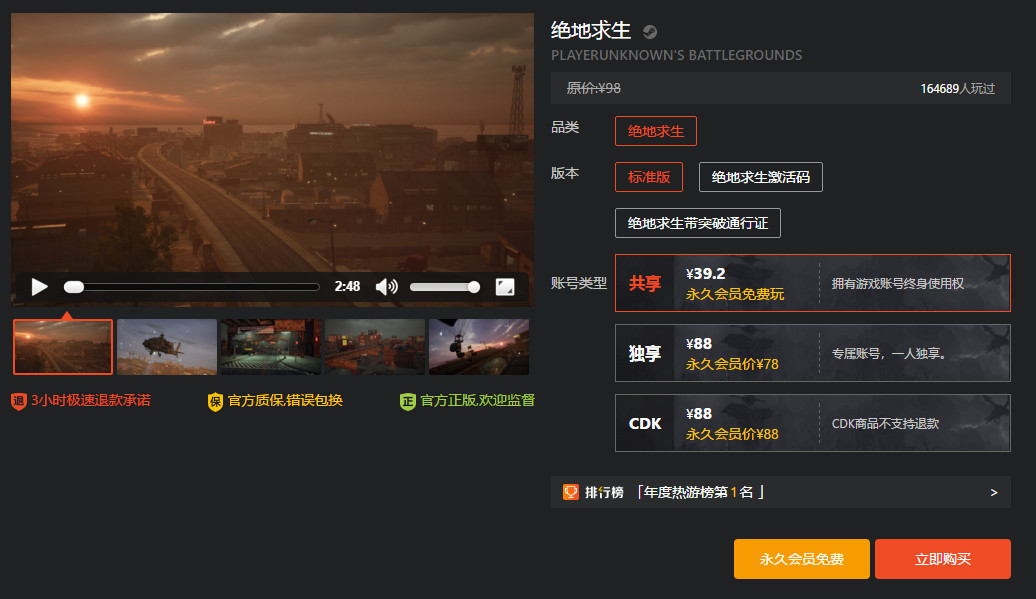Play the game trailer video

[40, 287]
